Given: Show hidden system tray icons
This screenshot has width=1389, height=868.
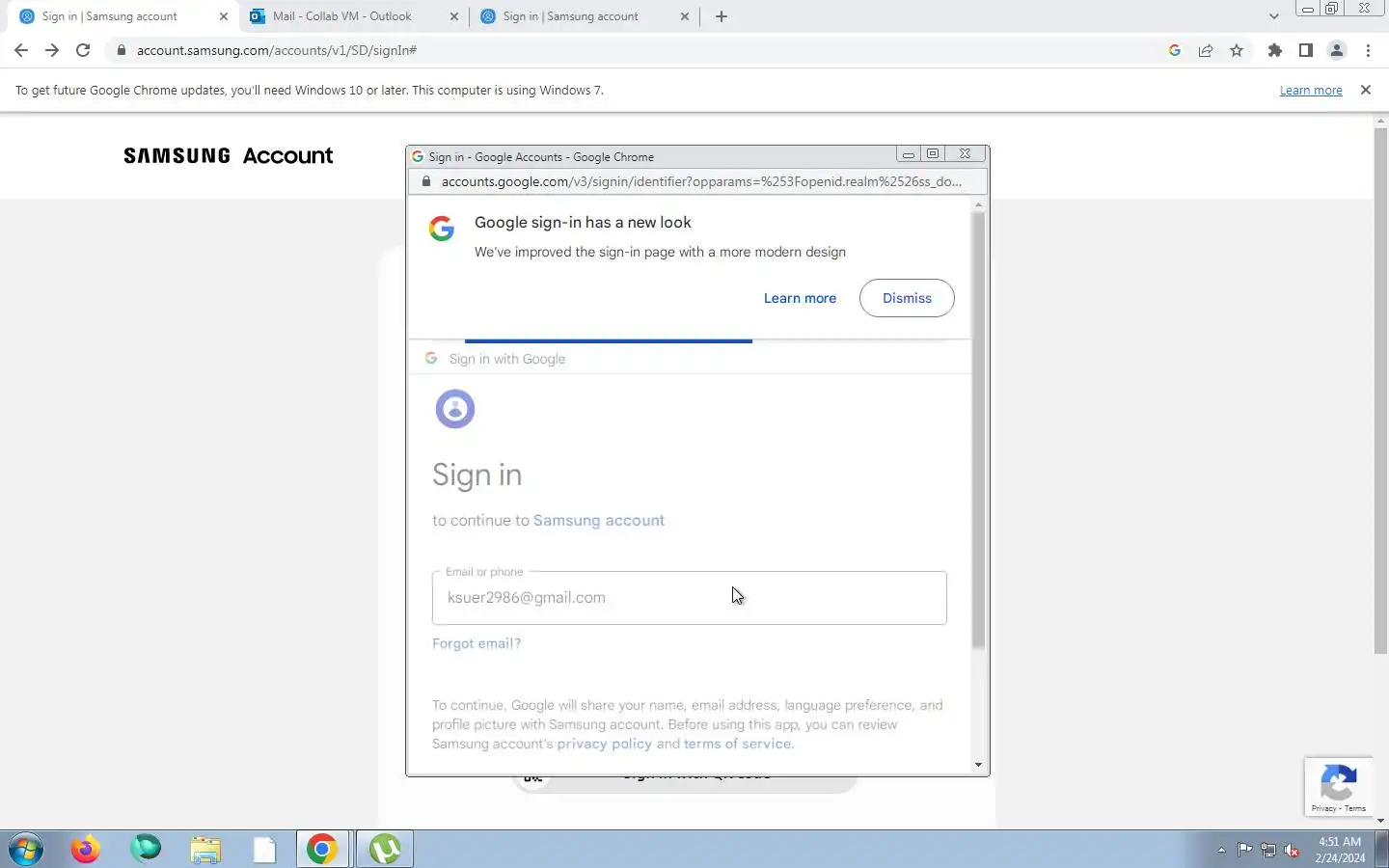Looking at the screenshot, I should pyautogui.click(x=1221, y=850).
